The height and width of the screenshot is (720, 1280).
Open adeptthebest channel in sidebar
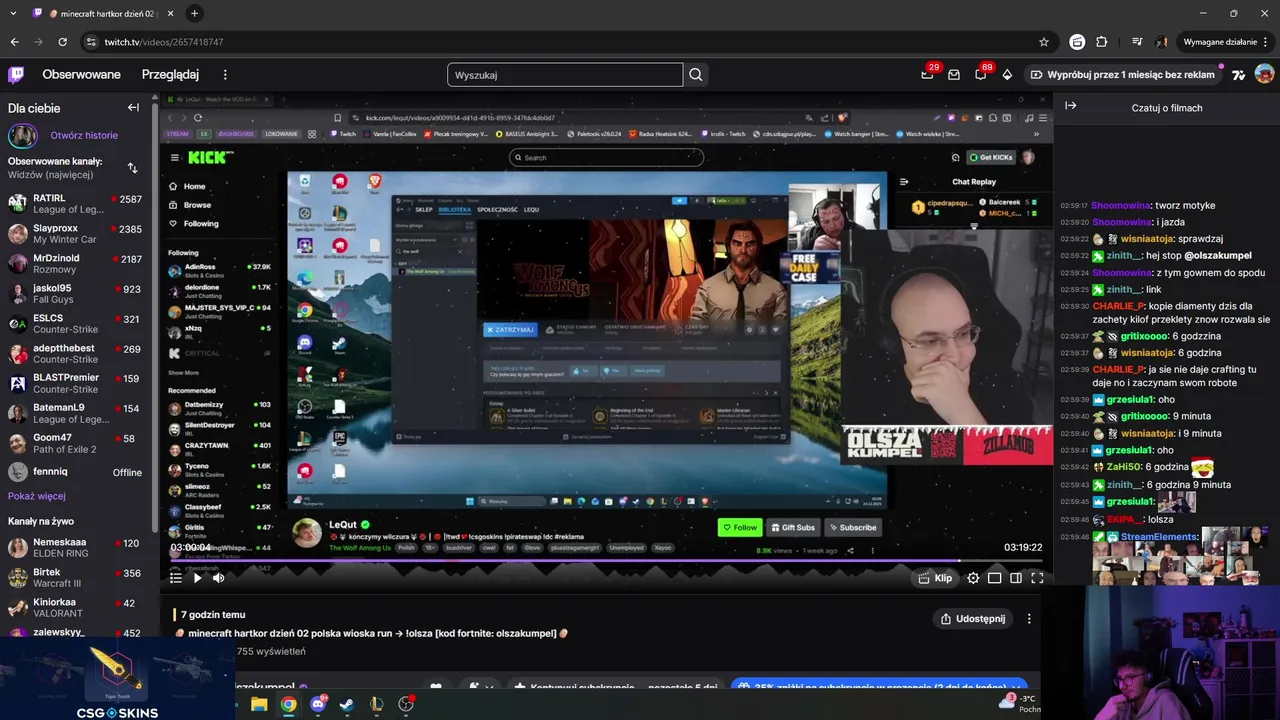pos(75,354)
